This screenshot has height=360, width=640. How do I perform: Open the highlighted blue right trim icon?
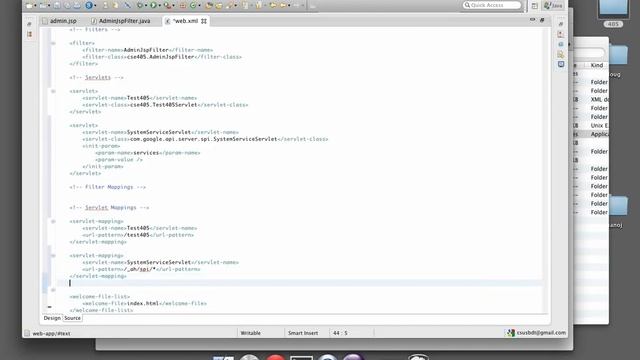(x=561, y=64)
